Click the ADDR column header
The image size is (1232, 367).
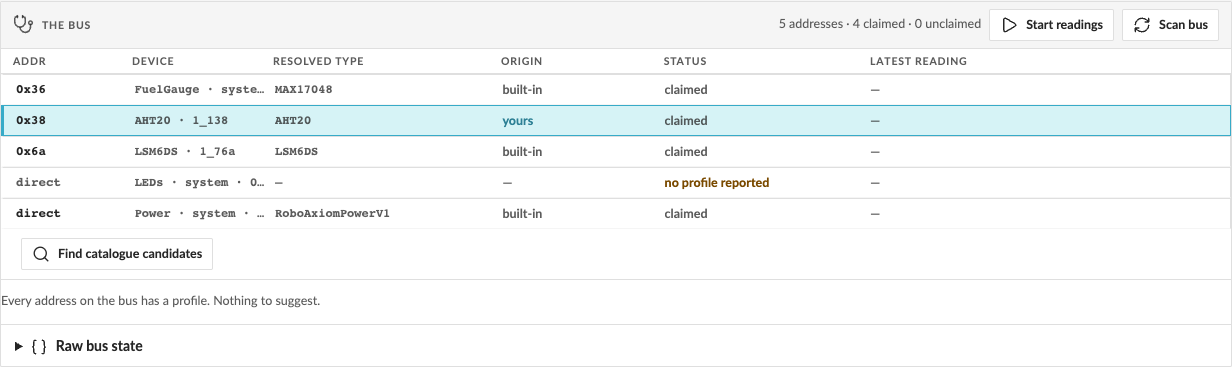(29, 62)
